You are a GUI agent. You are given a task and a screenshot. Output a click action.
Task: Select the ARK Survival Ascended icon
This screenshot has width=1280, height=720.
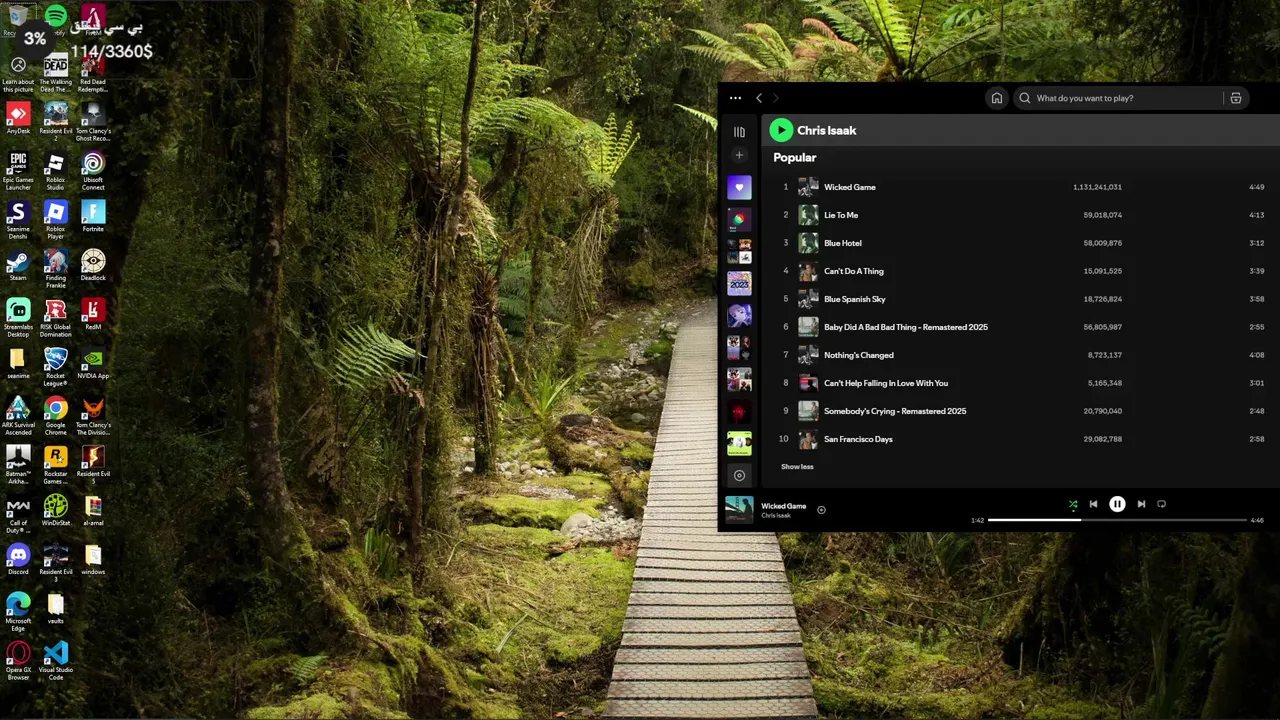tap(18, 416)
